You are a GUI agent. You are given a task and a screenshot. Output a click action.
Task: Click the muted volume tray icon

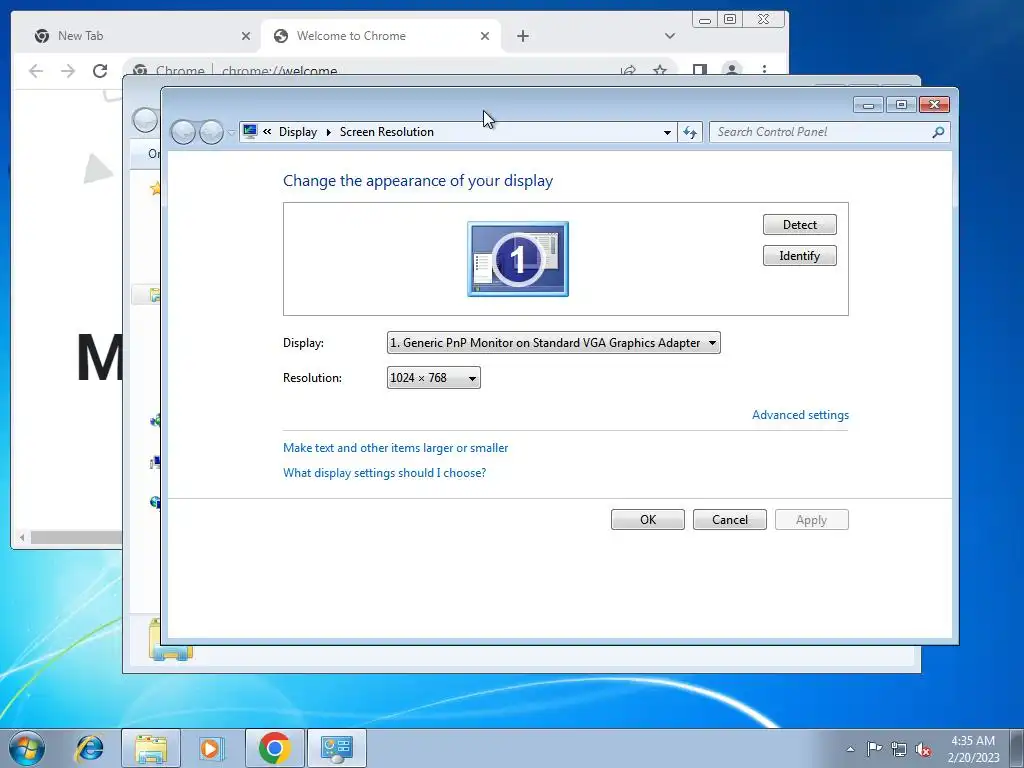[x=923, y=749]
